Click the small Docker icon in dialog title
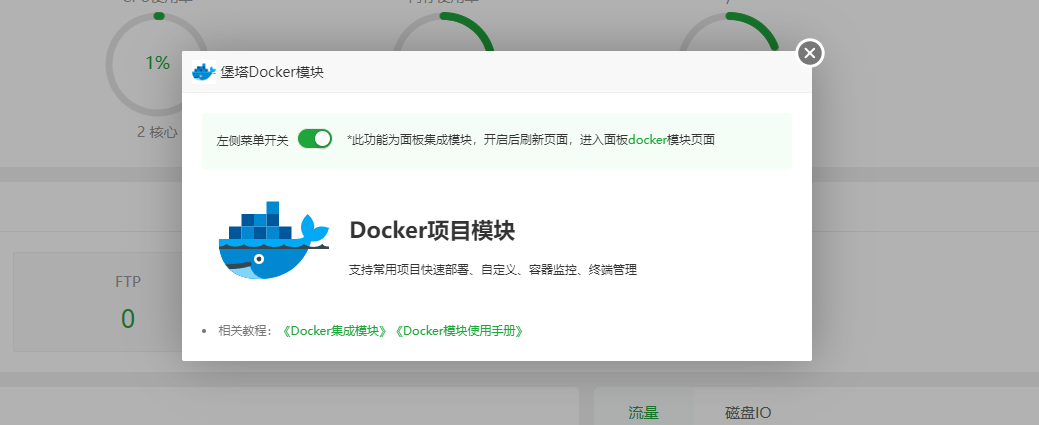The width and height of the screenshot is (1039, 425). [203, 72]
